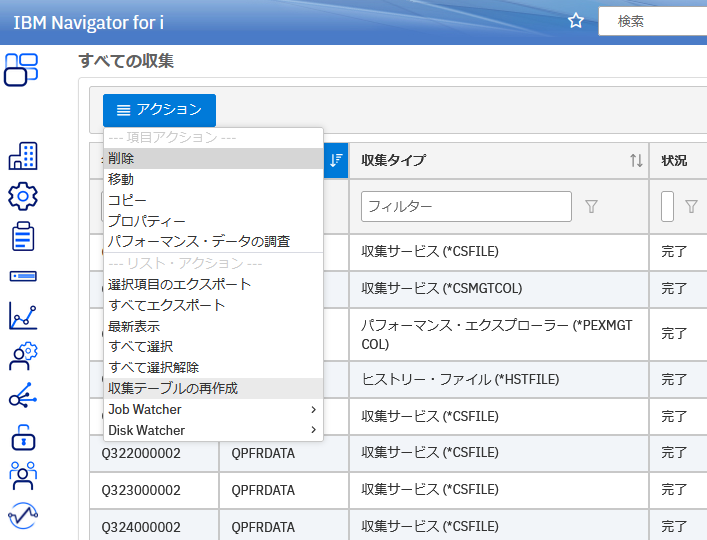Choose すべて選択 in menu
707x540 pixels.
pyautogui.click(x=214, y=346)
